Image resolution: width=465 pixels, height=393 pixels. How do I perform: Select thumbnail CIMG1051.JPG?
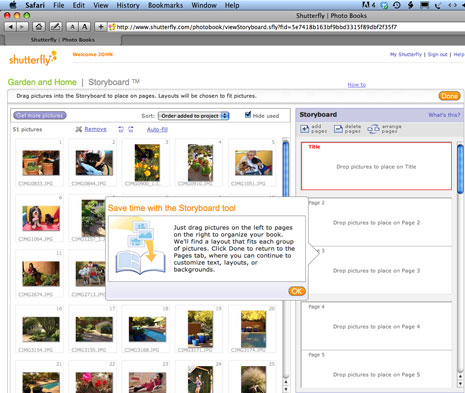coord(253,163)
